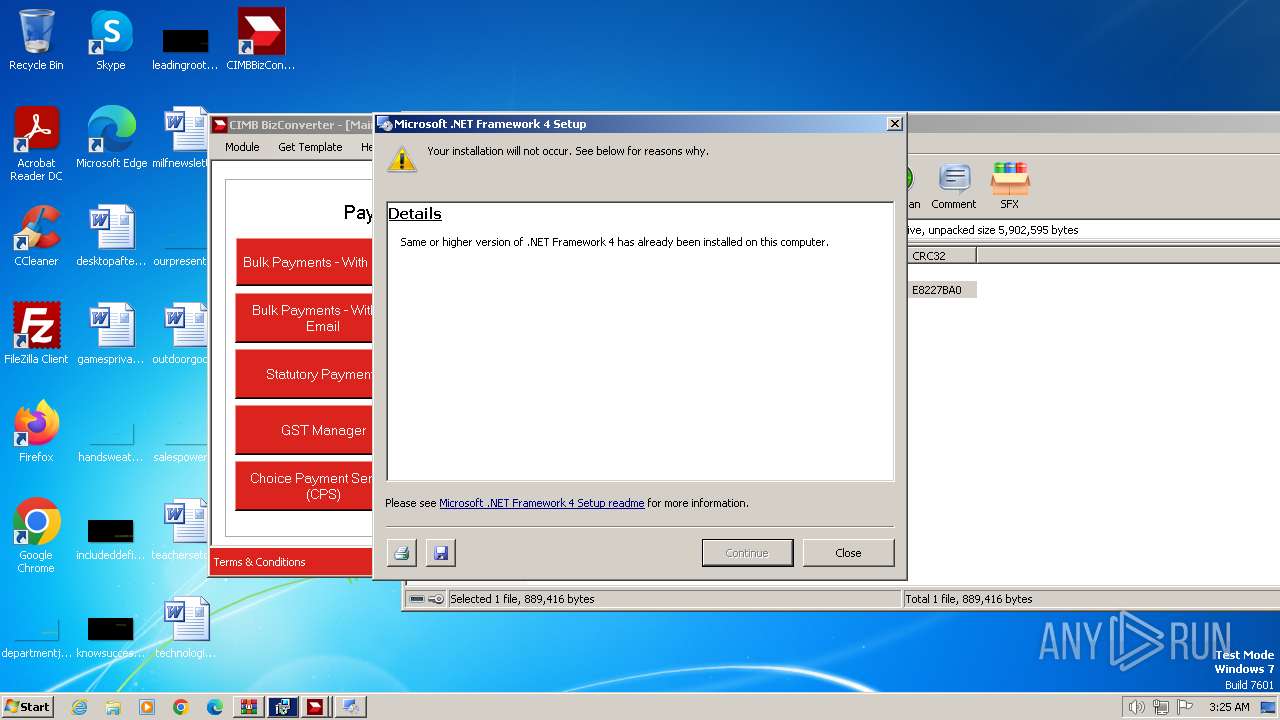Click the Close button in the .NET Setup dialog
1280x720 pixels.
848,553
